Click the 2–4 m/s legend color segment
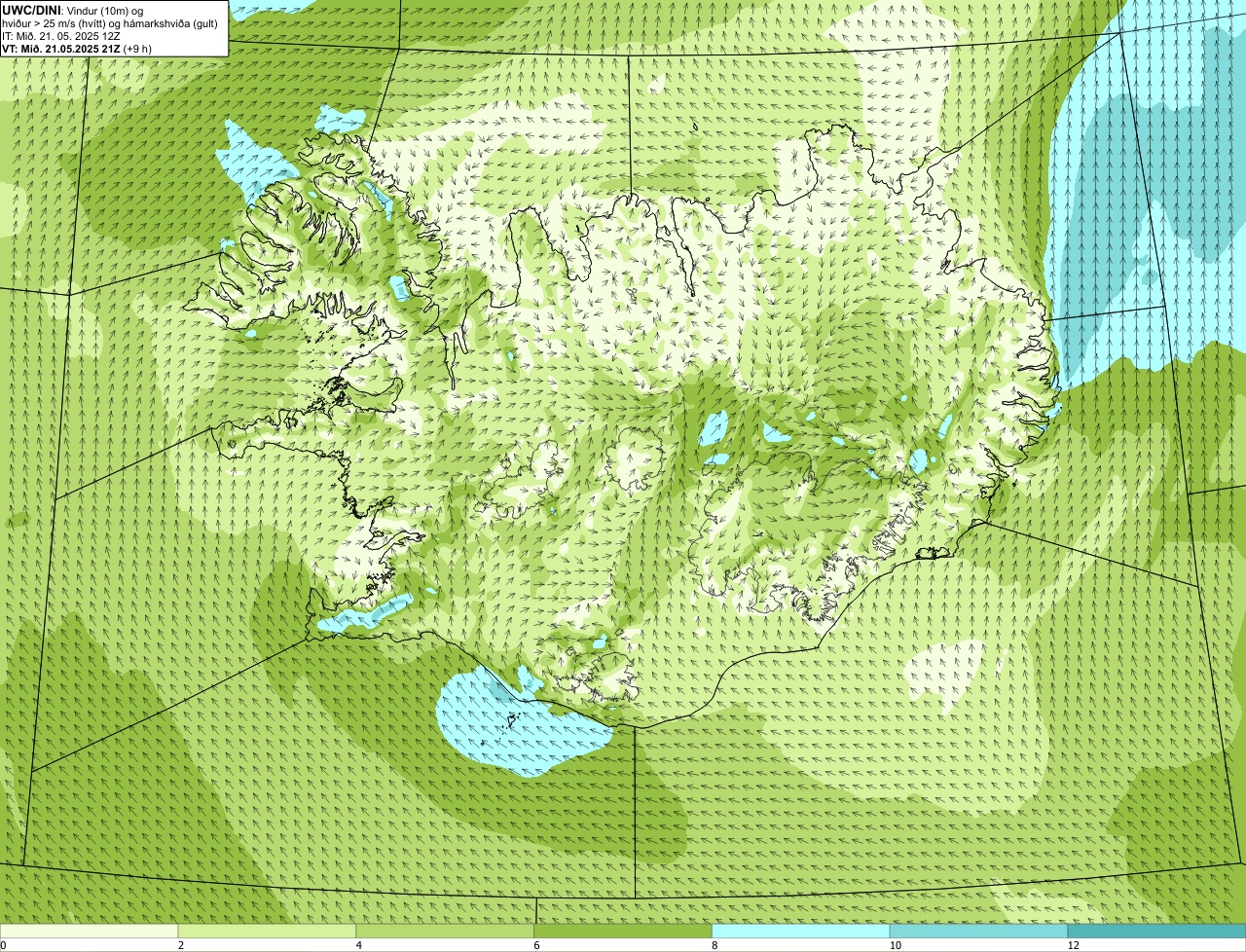Image resolution: width=1246 pixels, height=952 pixels. tap(267, 932)
